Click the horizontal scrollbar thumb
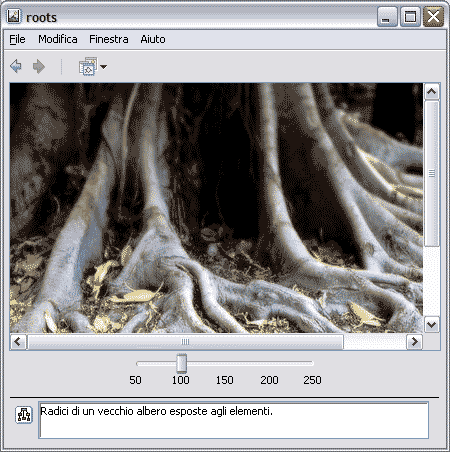Viewport: 450px width, 452px height. coord(185,342)
